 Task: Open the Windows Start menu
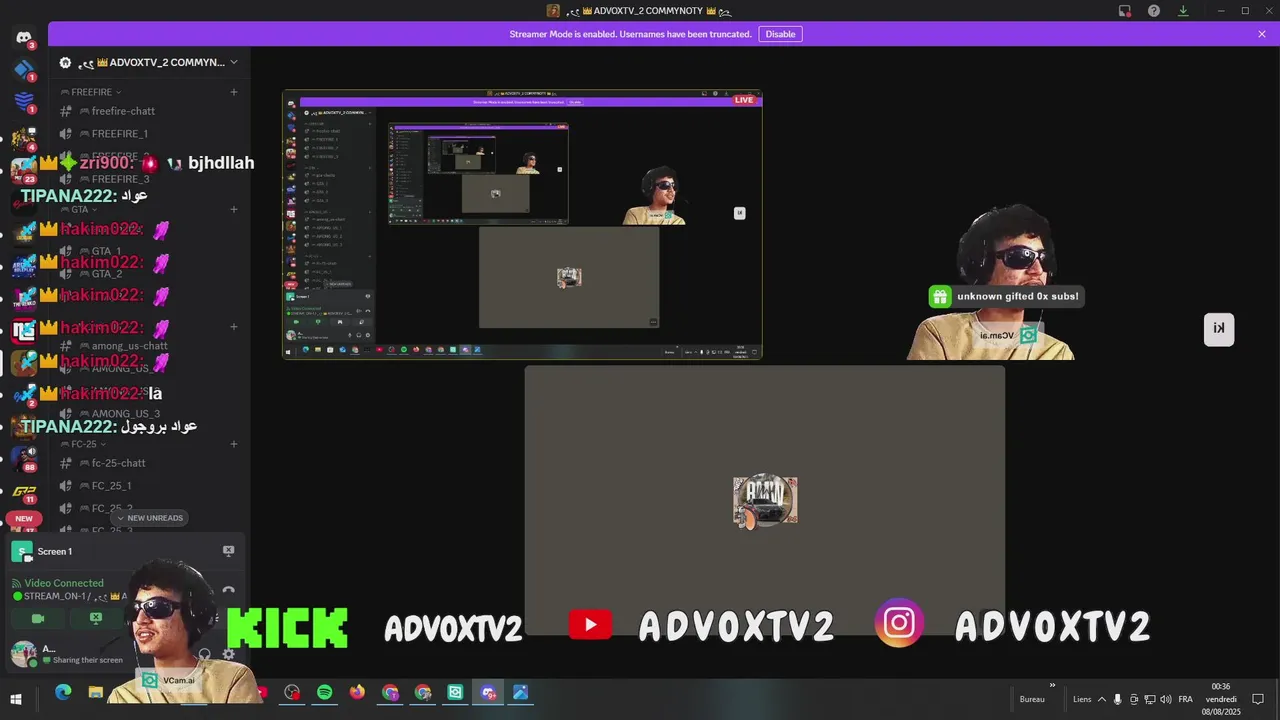click(16, 698)
